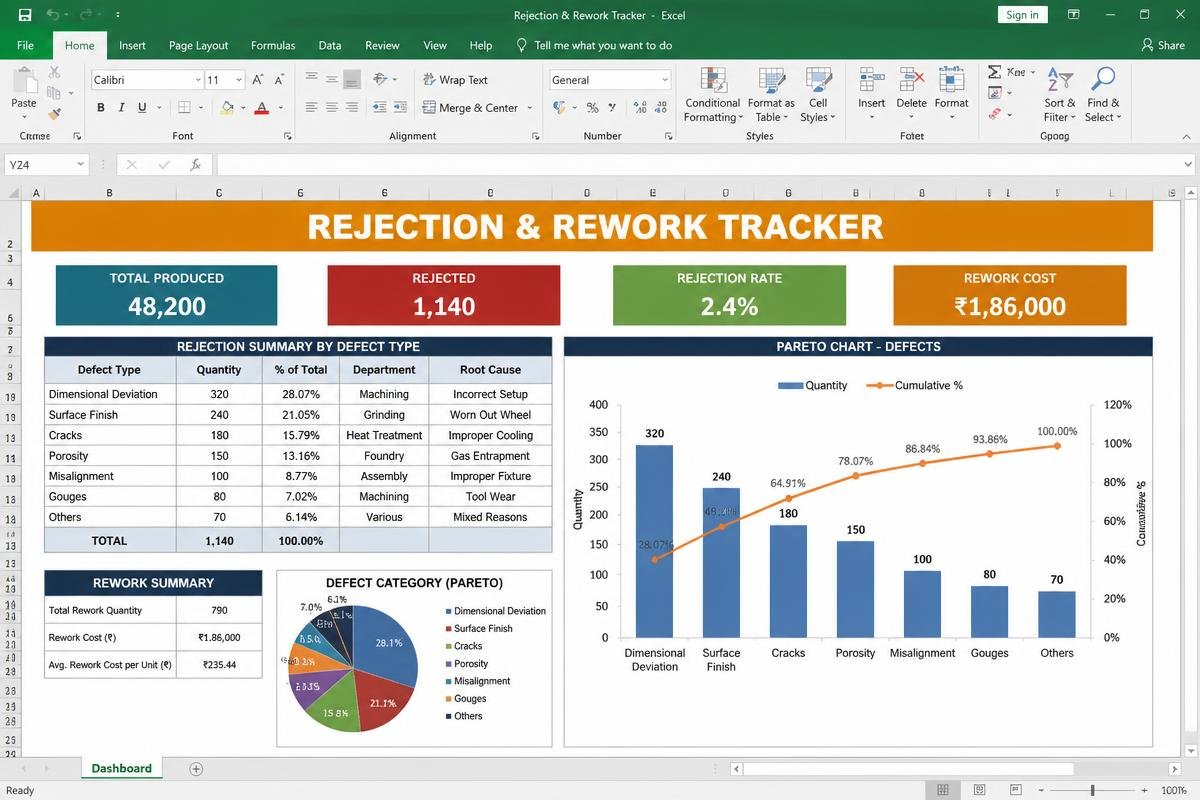This screenshot has width=1200, height=800.
Task: Switch to the Data tab
Action: pos(330,45)
